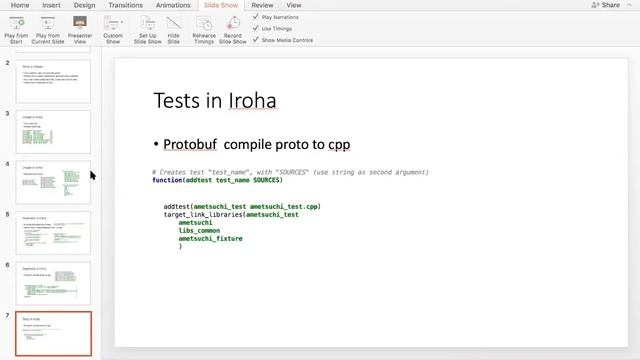Open Set Up Slide Show

pyautogui.click(x=147, y=30)
